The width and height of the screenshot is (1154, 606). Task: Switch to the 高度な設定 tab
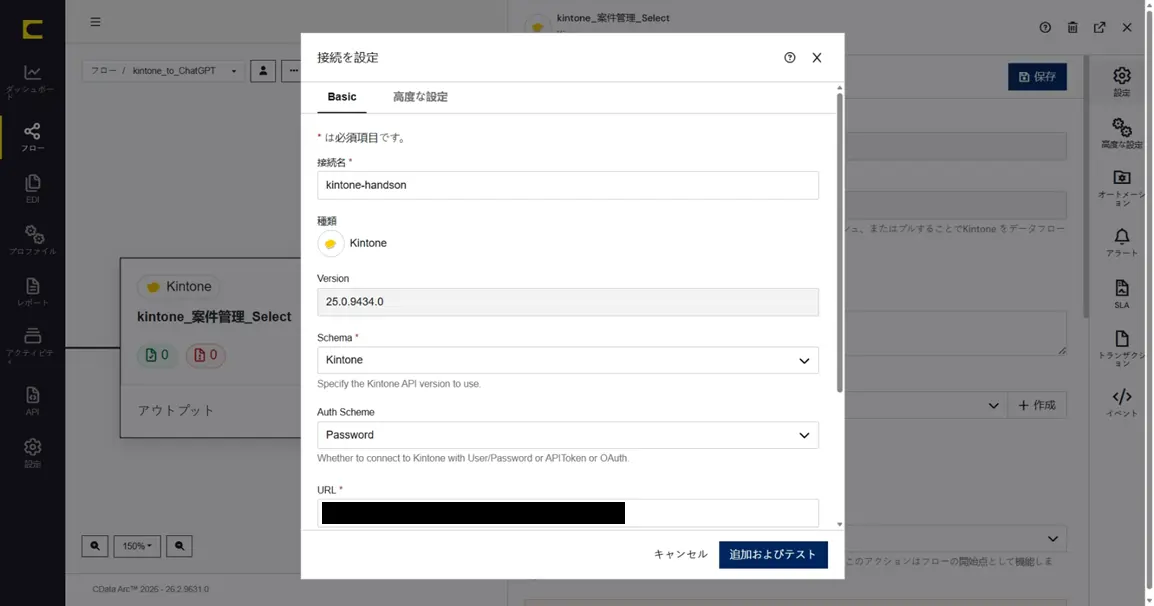(x=420, y=97)
